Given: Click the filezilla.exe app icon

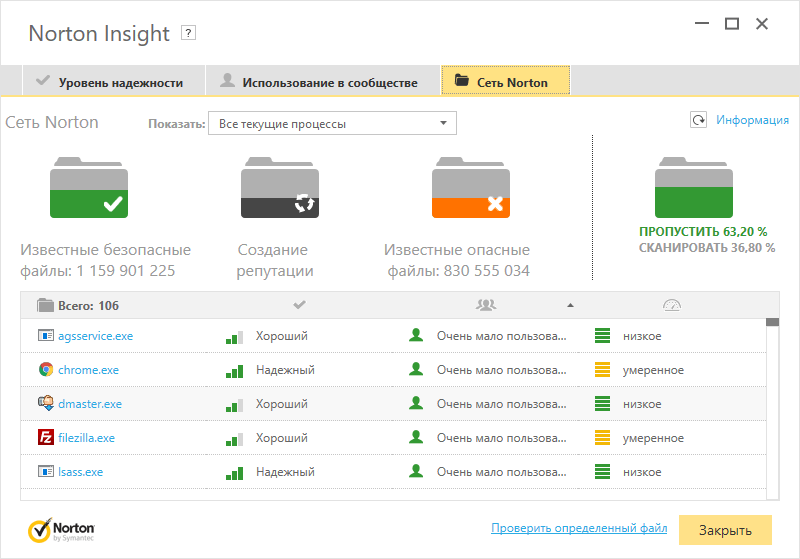Looking at the screenshot, I should [x=45, y=438].
